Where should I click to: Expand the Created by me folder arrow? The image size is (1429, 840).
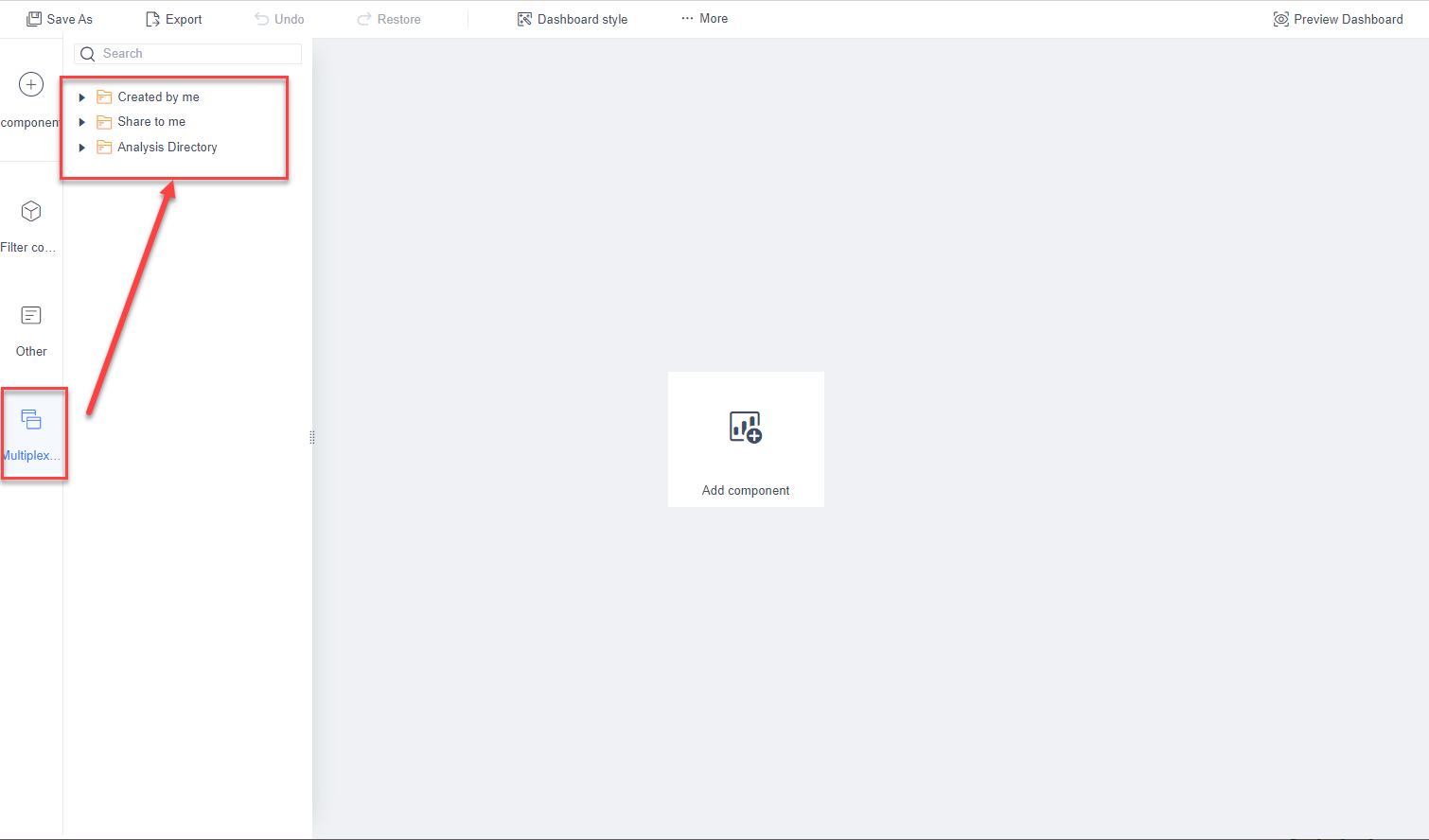coord(82,97)
